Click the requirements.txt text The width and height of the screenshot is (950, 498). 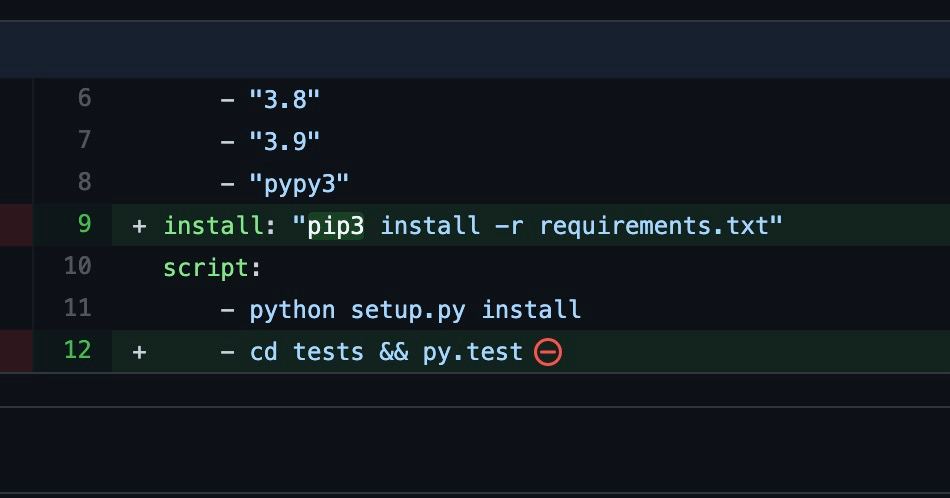pos(654,226)
